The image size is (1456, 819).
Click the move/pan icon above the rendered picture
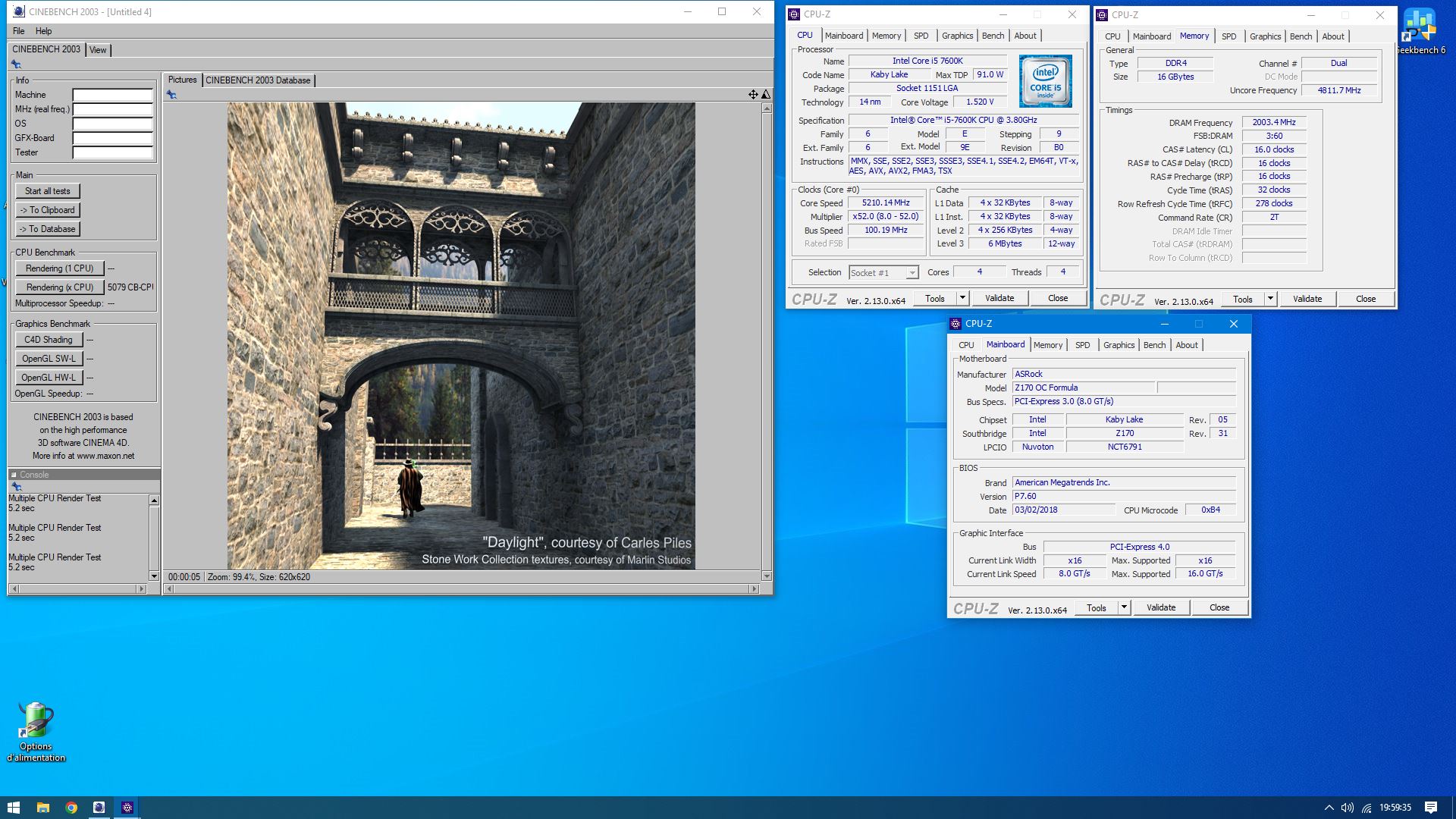pos(753,95)
